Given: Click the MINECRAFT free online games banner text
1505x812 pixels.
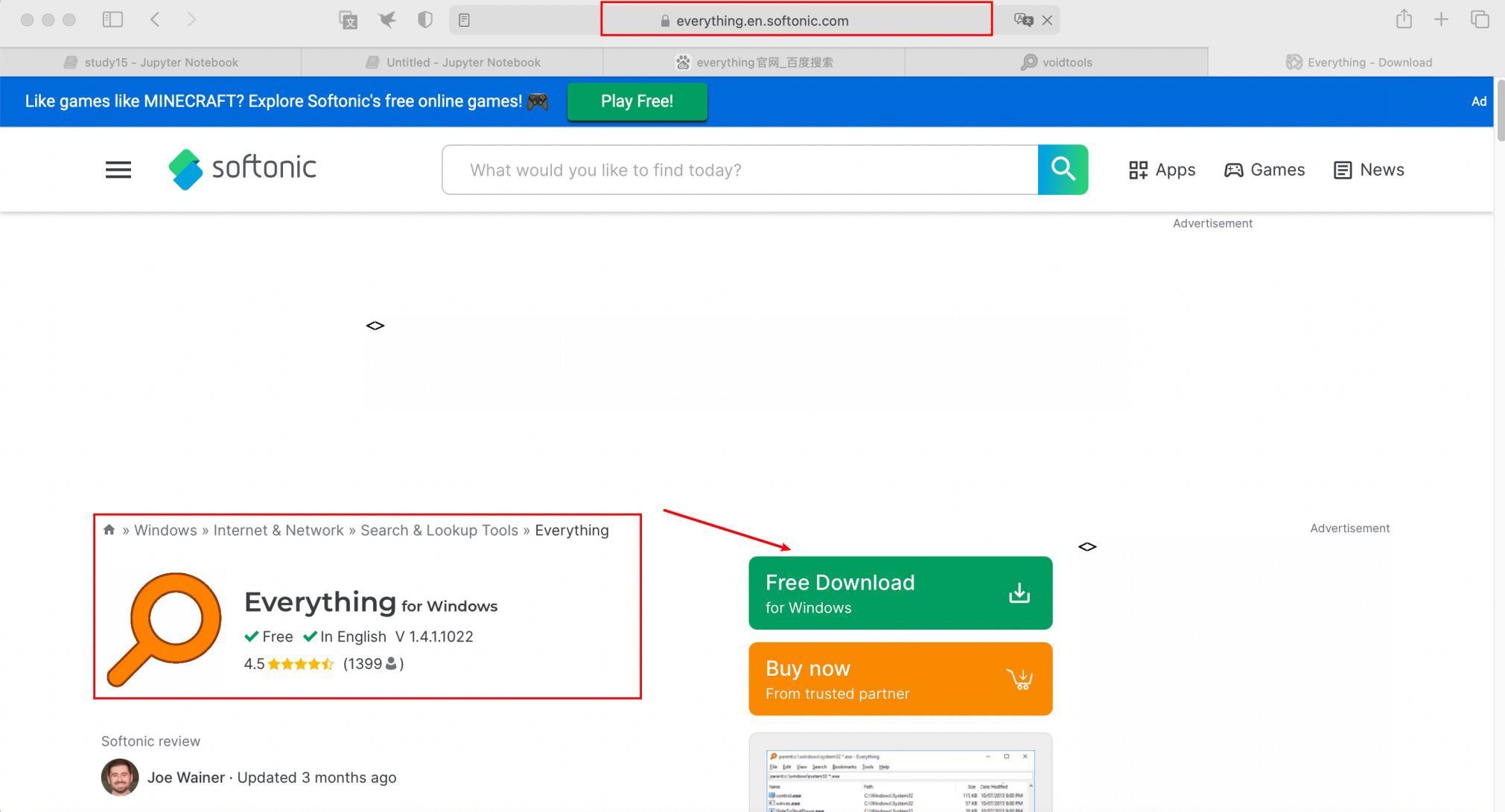Looking at the screenshot, I should [287, 101].
